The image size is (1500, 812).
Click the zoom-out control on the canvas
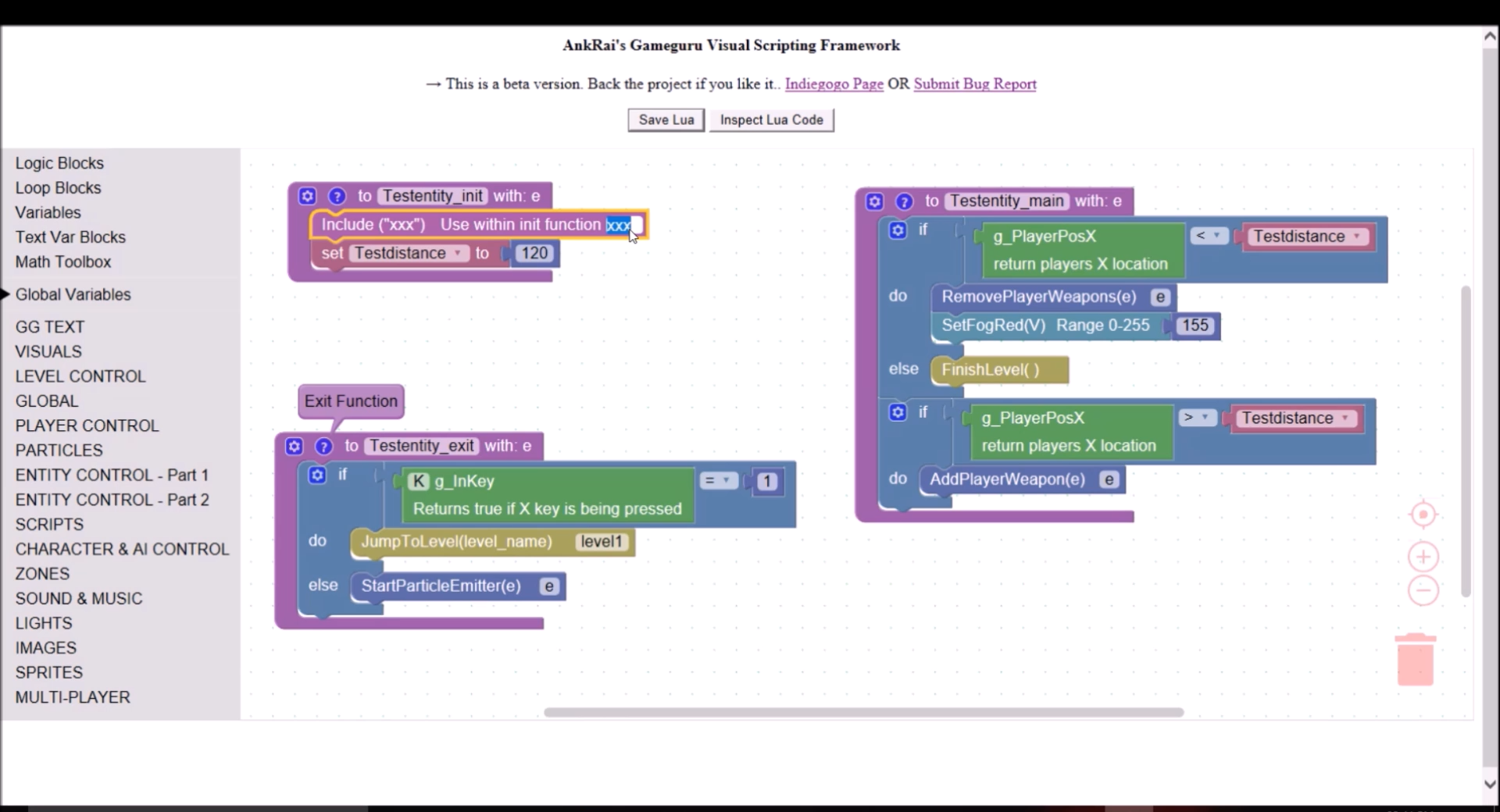click(x=1423, y=591)
